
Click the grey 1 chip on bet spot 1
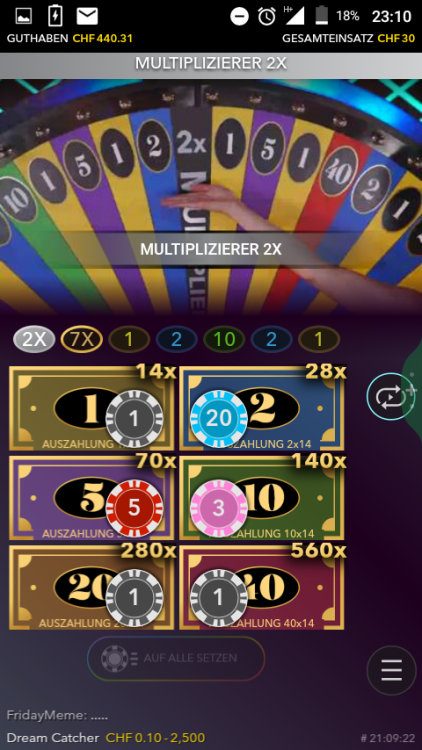[x=134, y=419]
